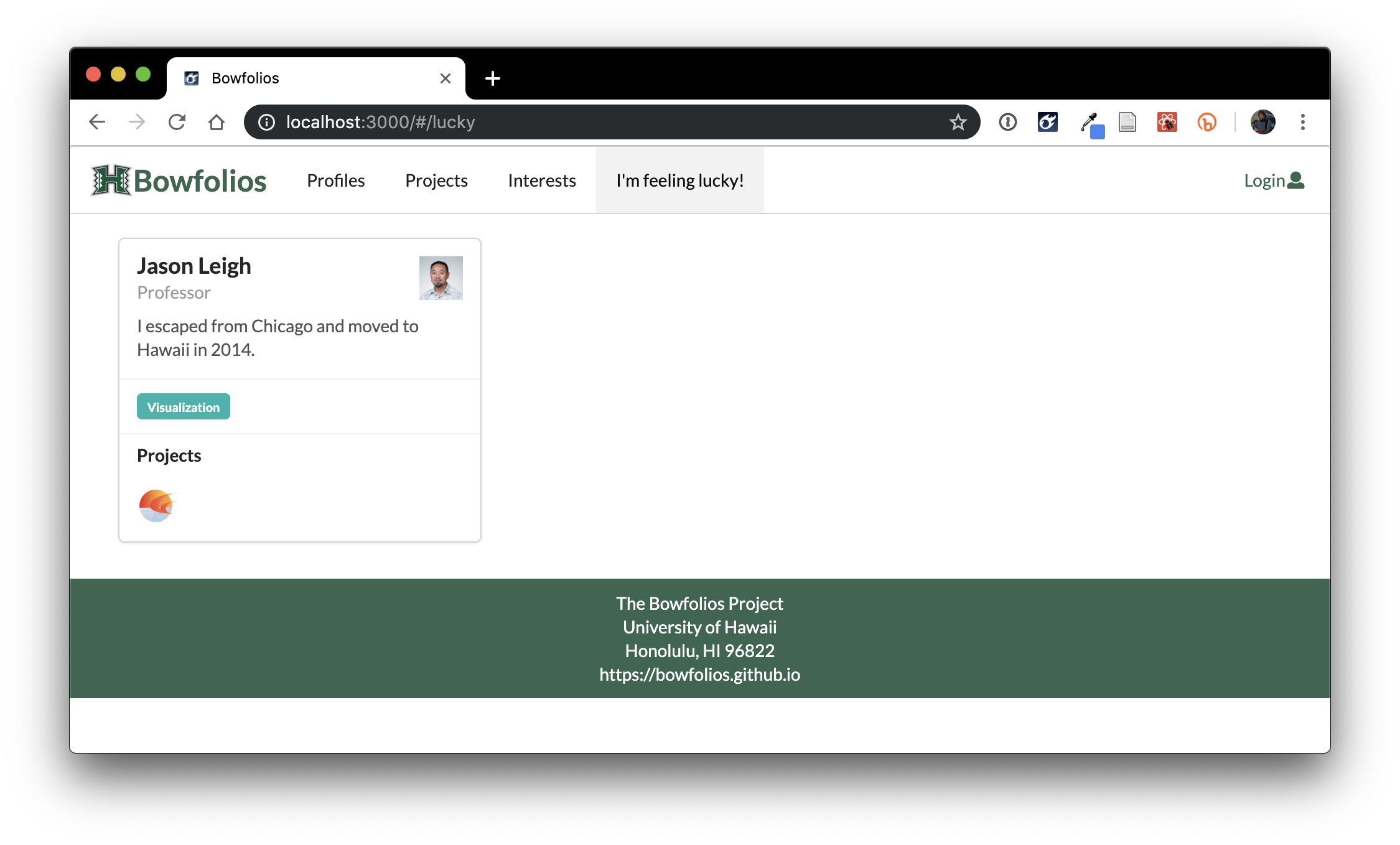Select the Interests nav item

[x=541, y=180]
